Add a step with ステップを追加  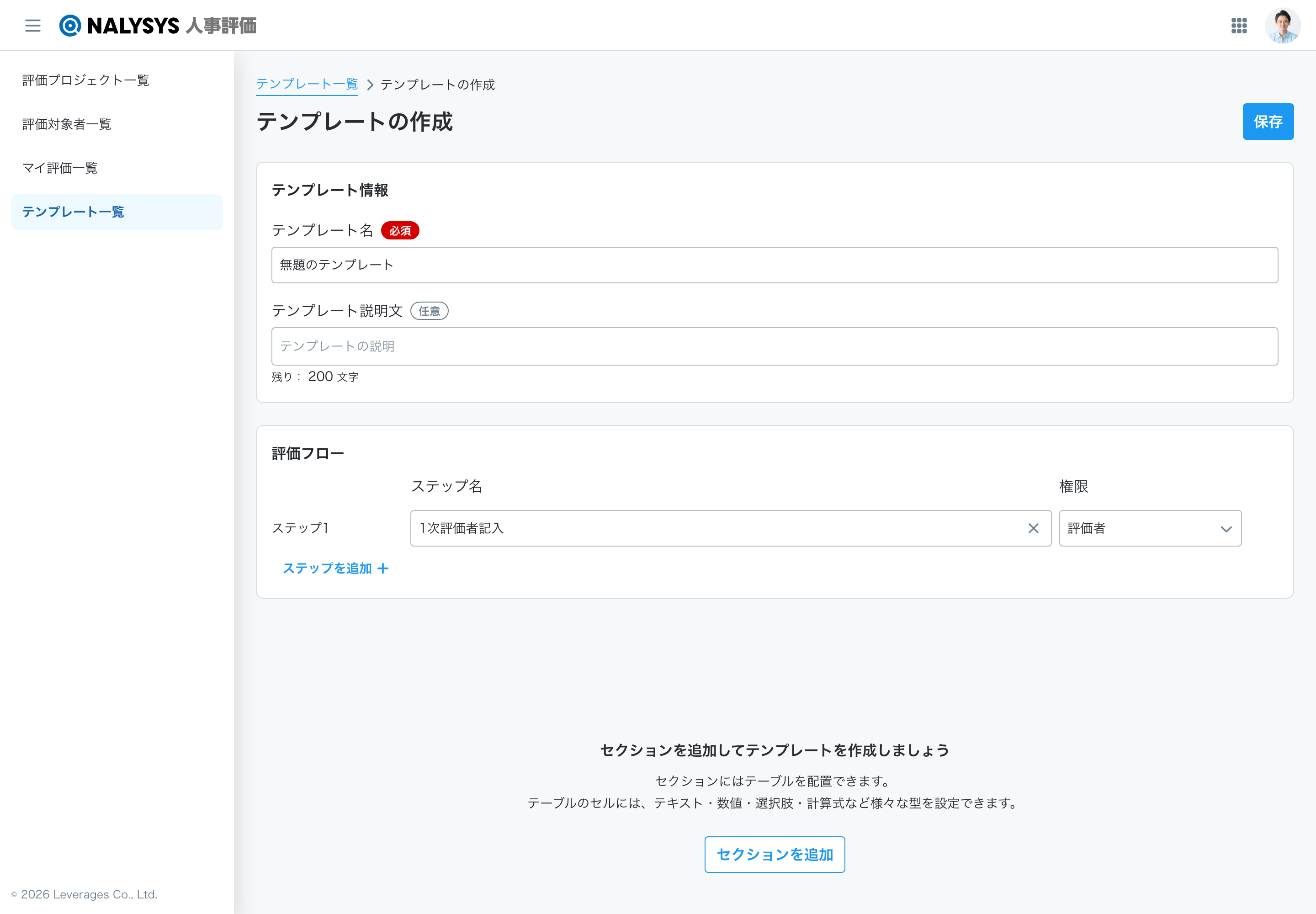(x=335, y=568)
